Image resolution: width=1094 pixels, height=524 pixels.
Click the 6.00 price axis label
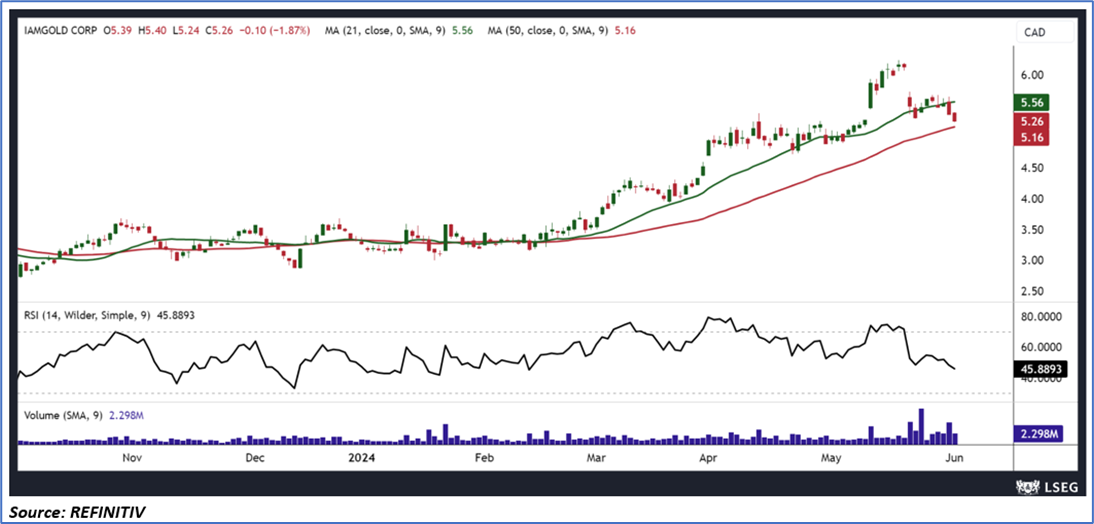1031,75
